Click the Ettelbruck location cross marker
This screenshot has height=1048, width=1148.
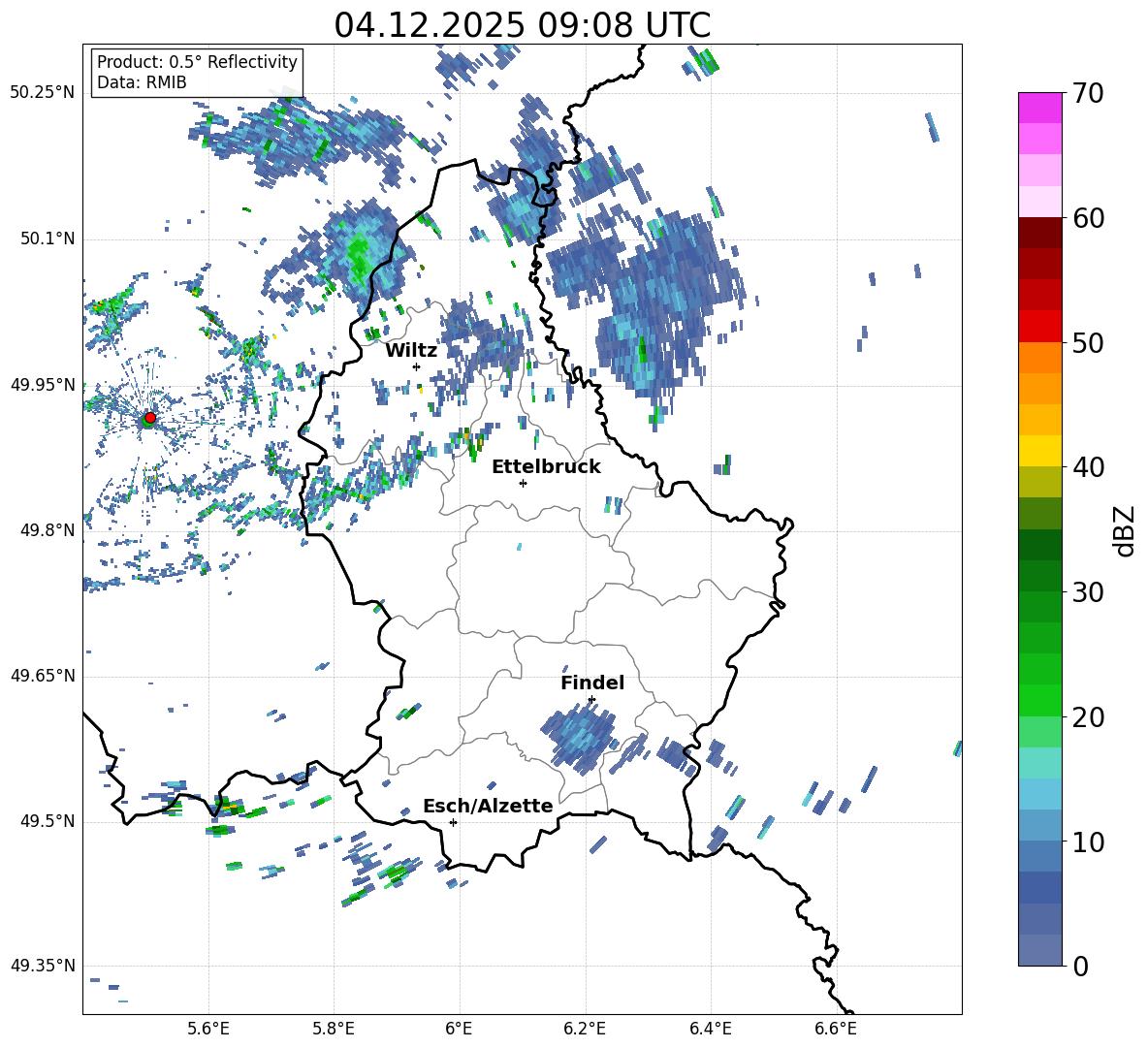(523, 483)
